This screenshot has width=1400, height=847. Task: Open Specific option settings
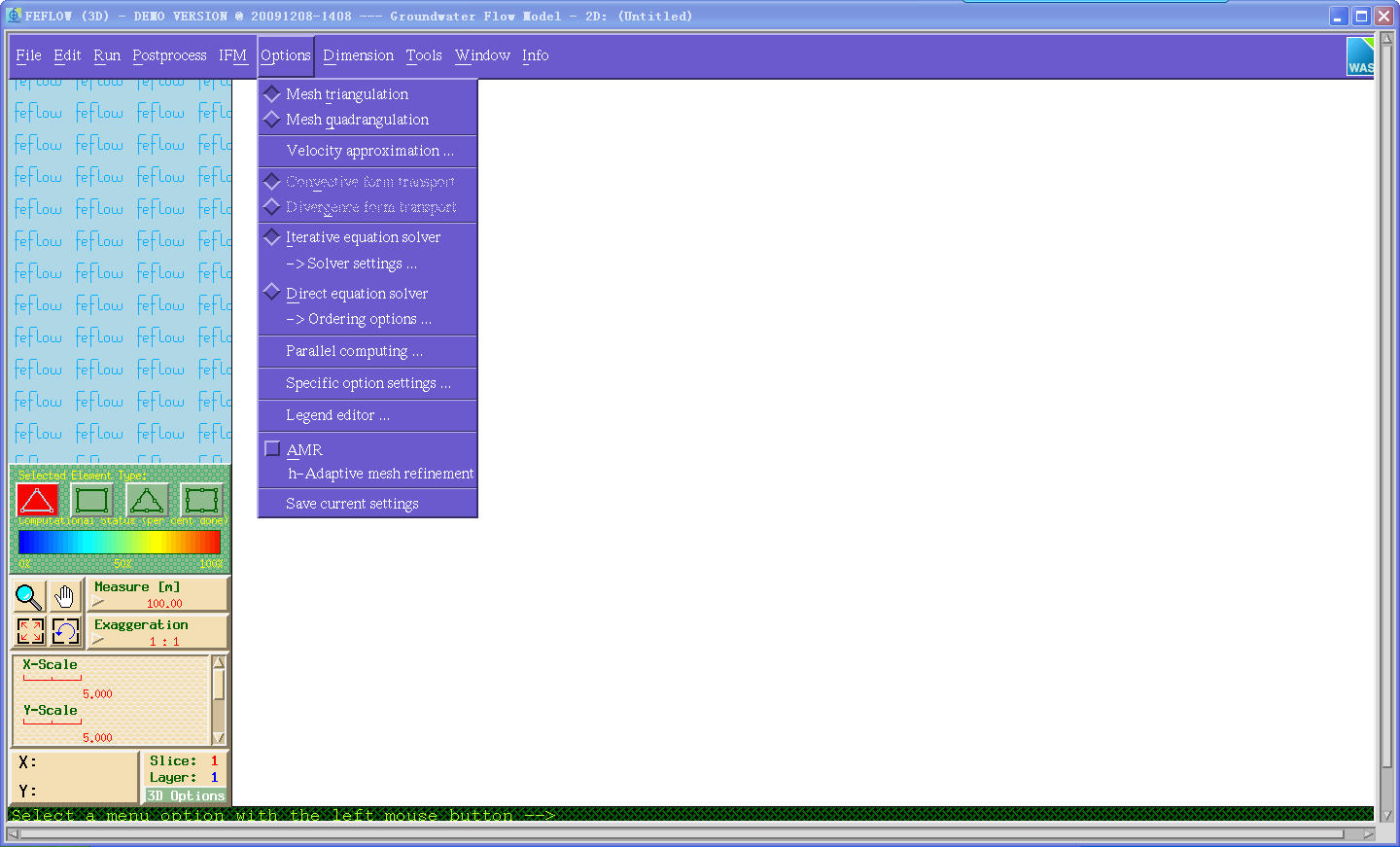click(367, 383)
